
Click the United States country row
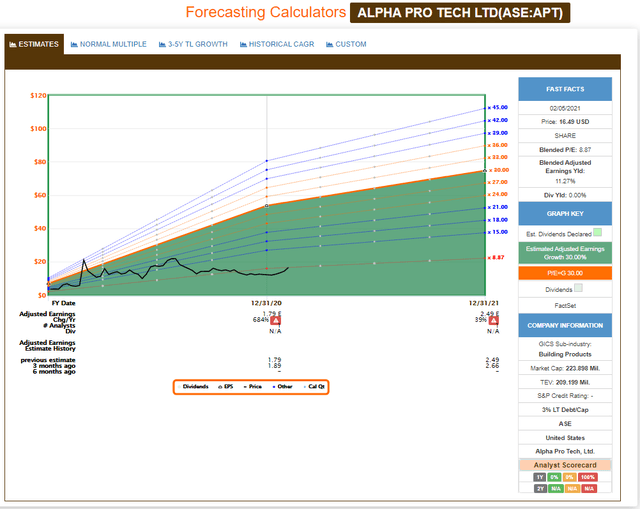pyautogui.click(x=565, y=438)
